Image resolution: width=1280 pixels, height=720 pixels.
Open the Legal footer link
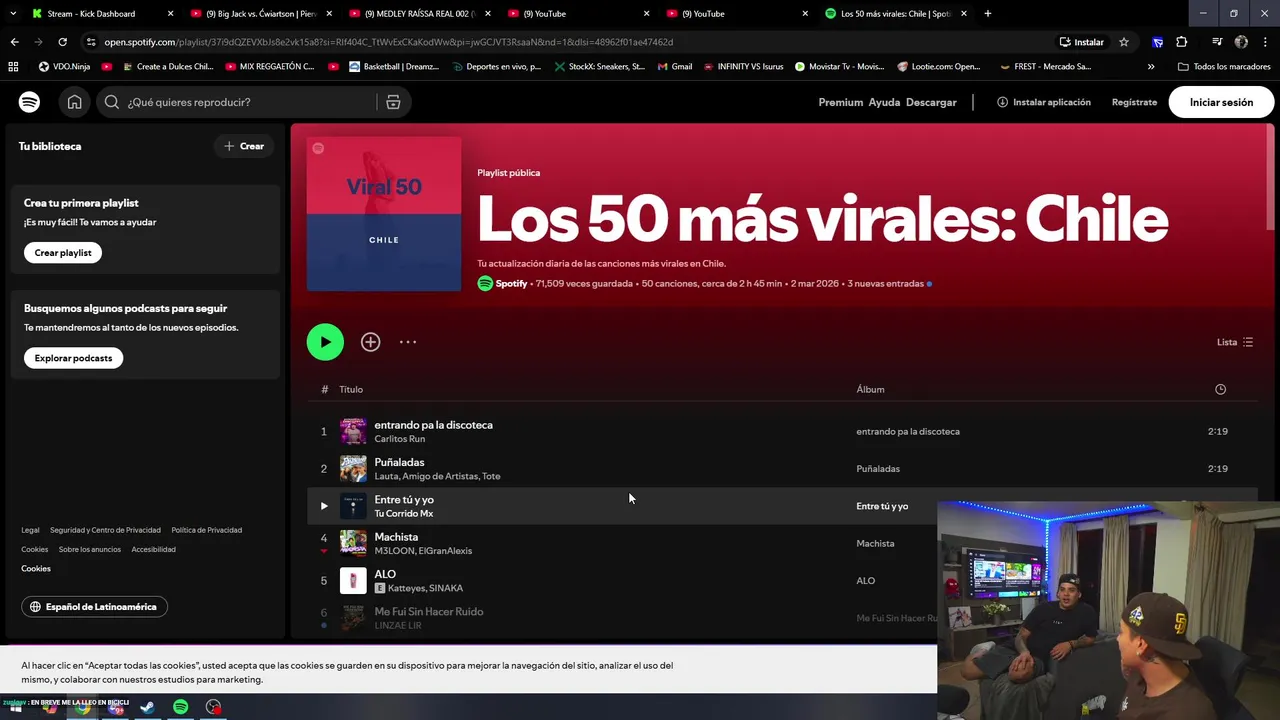30,530
